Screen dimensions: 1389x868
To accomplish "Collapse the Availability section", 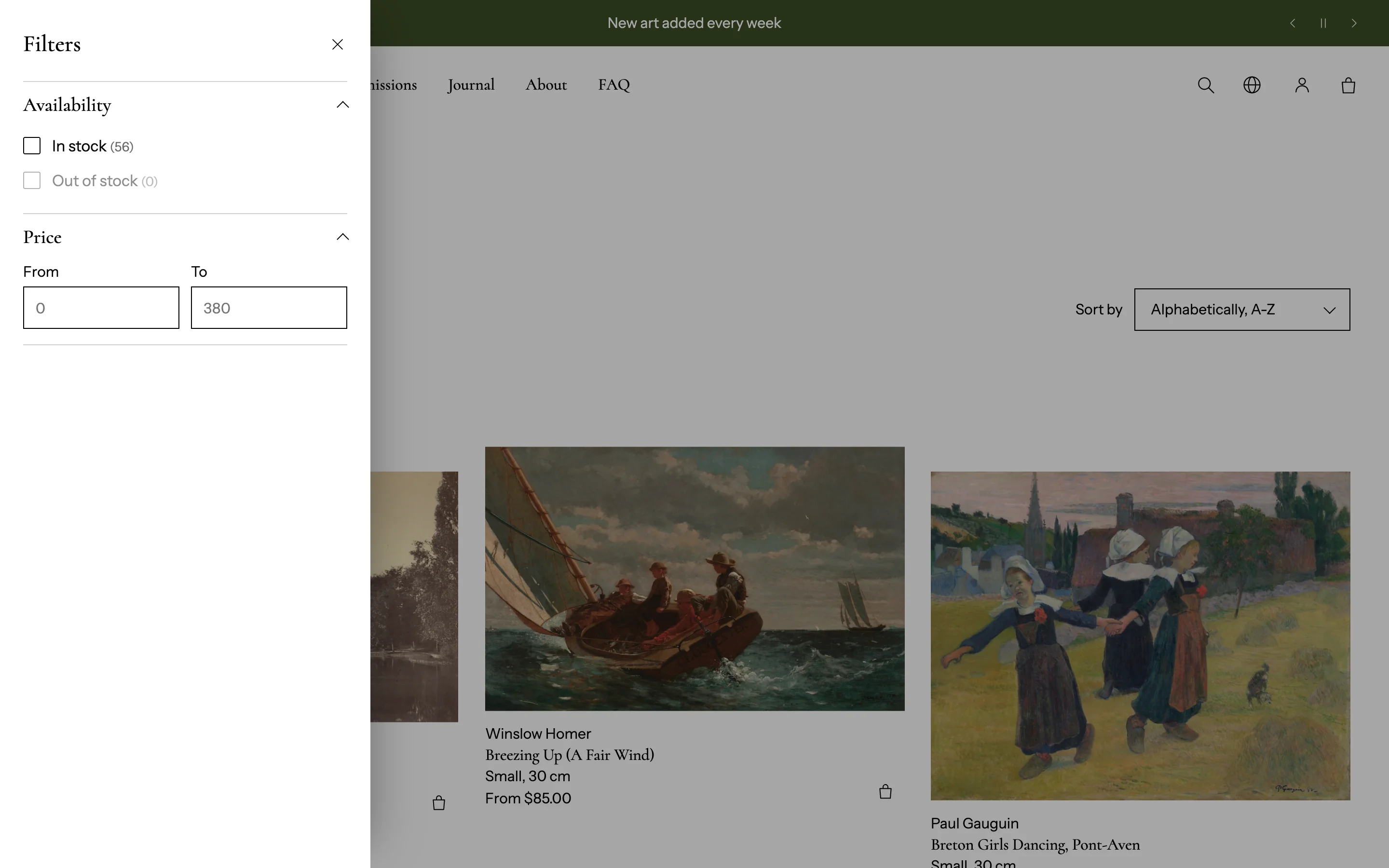I will point(342,105).
